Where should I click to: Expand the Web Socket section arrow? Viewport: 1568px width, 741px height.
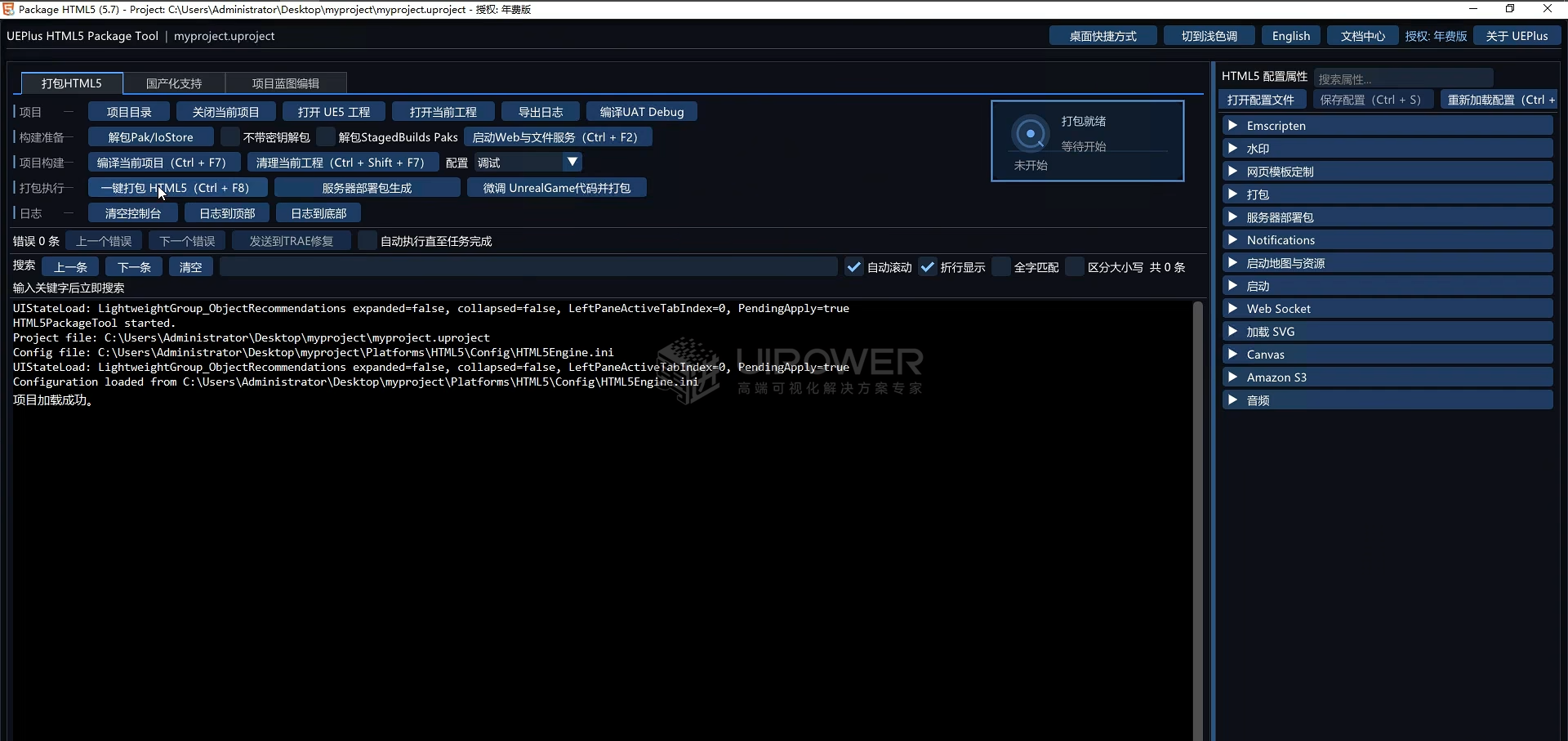(x=1233, y=308)
